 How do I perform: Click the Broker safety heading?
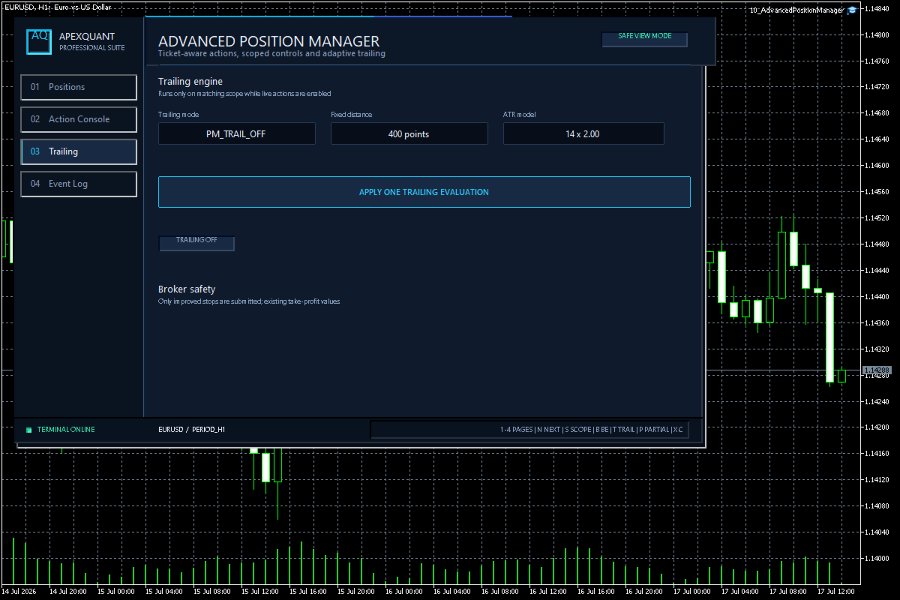point(187,289)
